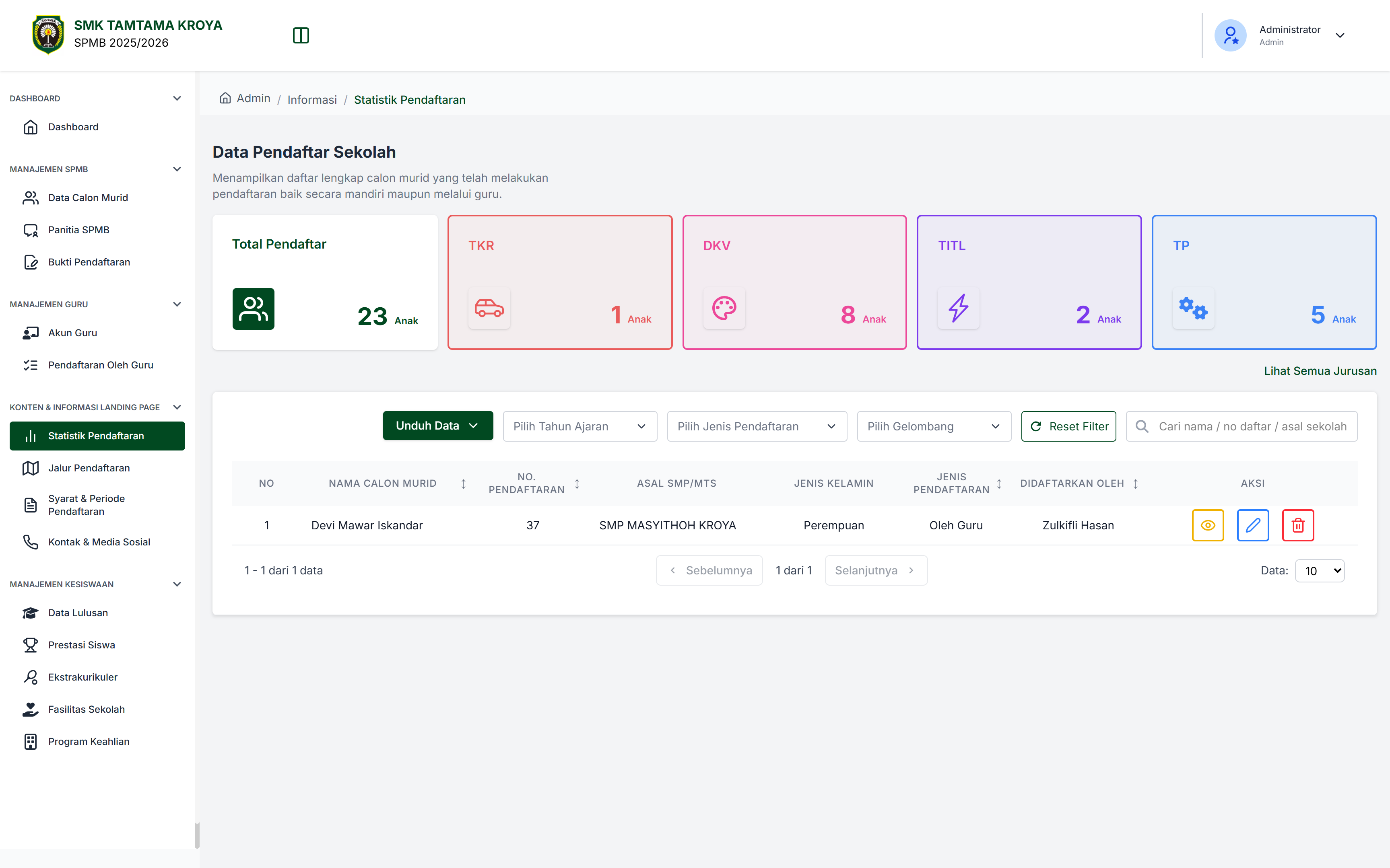Collapse Konten & Informasi Landing Page section
This screenshot has height=868, width=1390.
(x=177, y=407)
